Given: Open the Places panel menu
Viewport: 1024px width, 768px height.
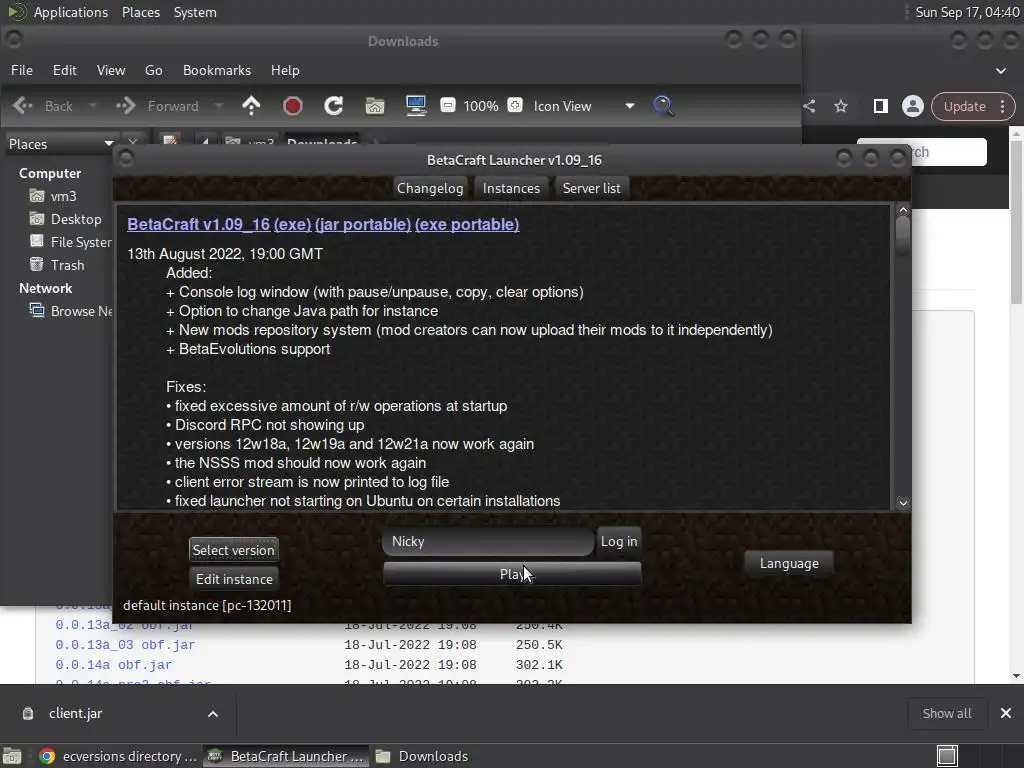Looking at the screenshot, I should coord(140,12).
